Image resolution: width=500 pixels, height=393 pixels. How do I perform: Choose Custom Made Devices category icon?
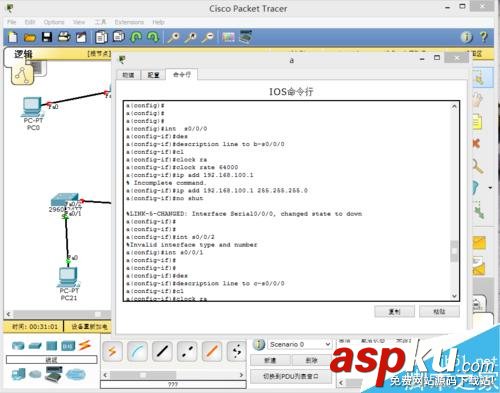[x=54, y=374]
